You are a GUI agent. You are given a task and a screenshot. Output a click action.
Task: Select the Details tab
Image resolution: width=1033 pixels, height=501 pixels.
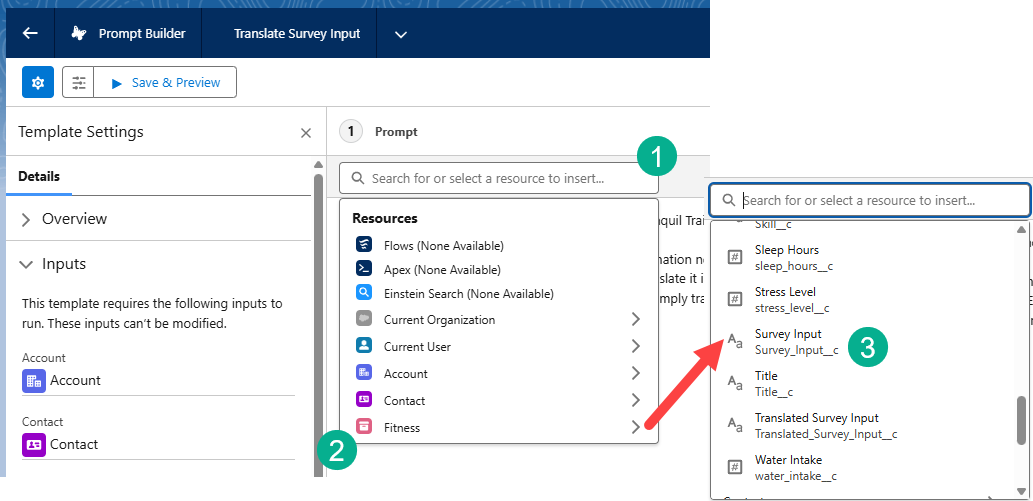pyautogui.click(x=39, y=177)
